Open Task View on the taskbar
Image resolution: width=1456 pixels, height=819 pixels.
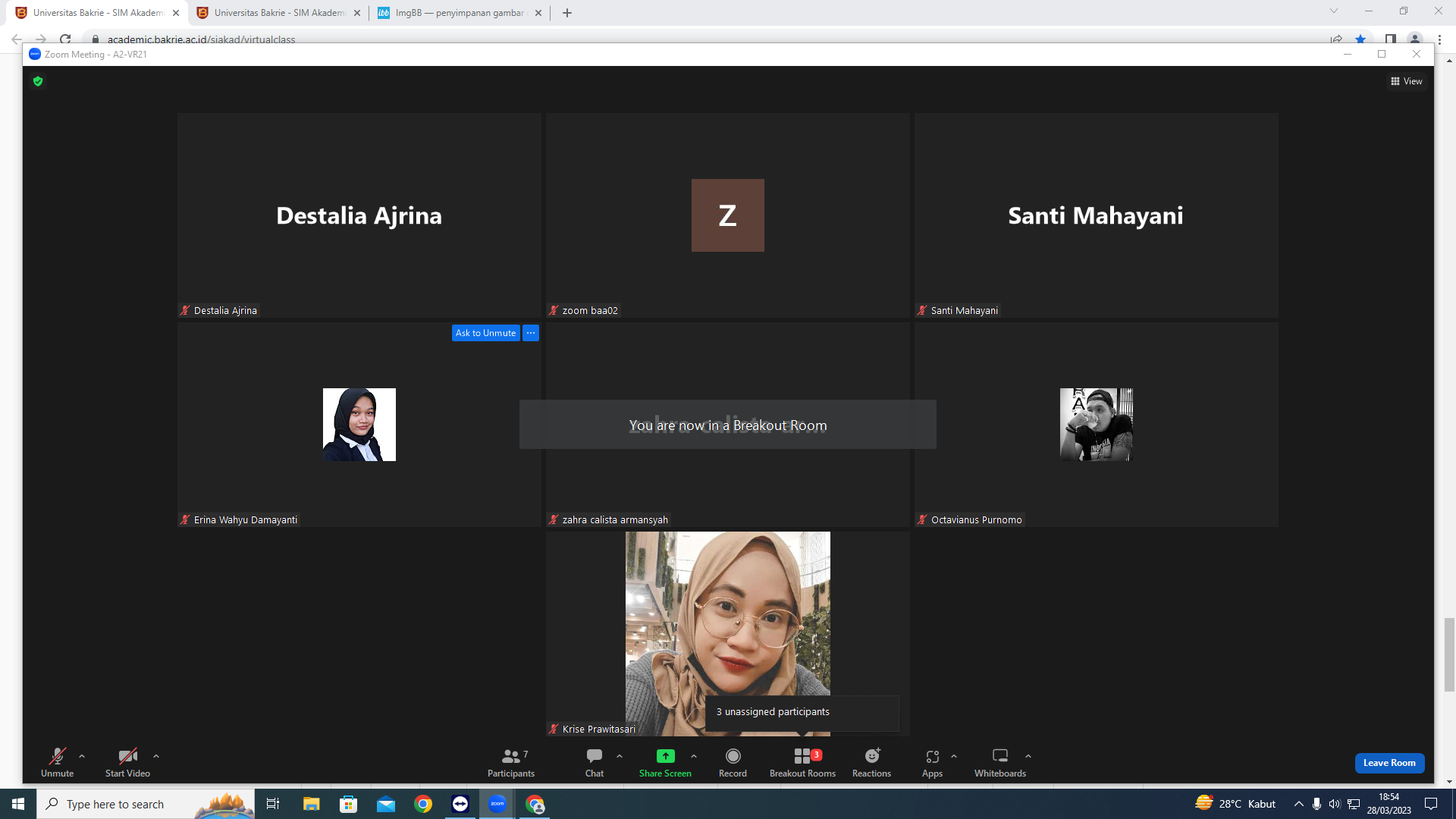(x=273, y=804)
